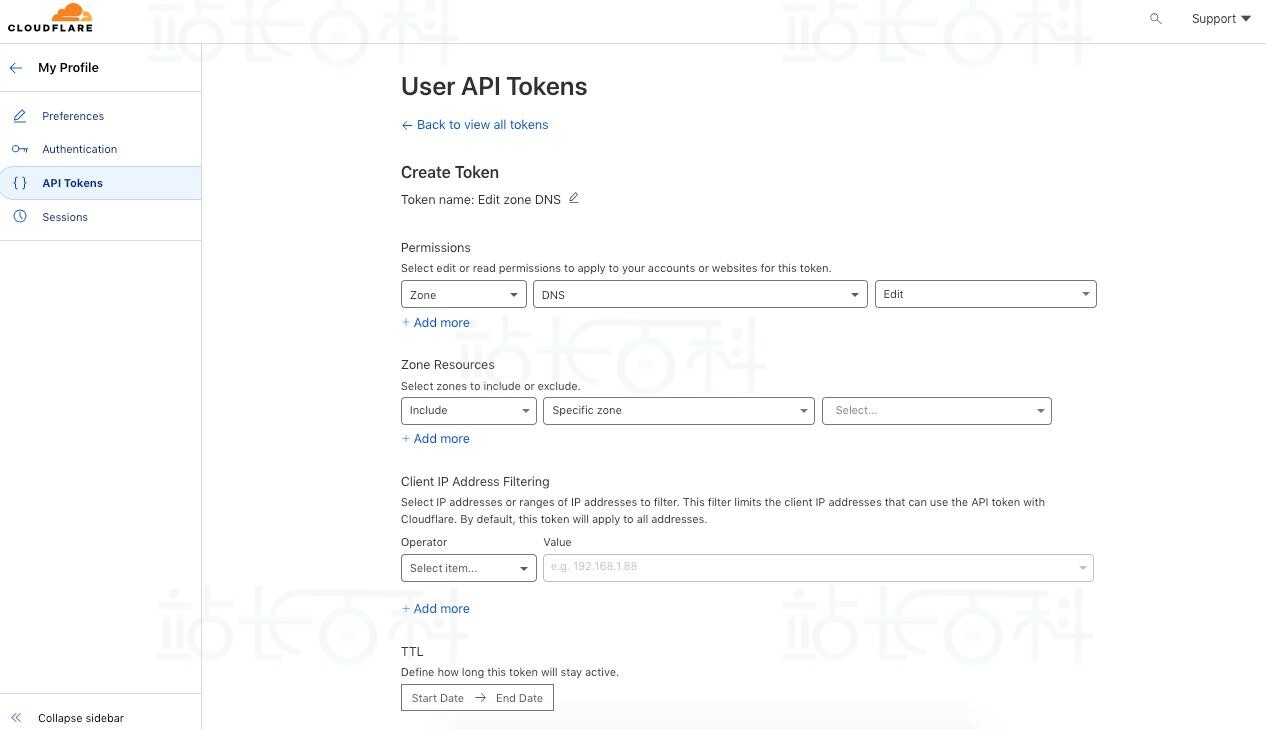Open the Zone permission type dropdown
Screen dimensions: 1266x729
464,295
